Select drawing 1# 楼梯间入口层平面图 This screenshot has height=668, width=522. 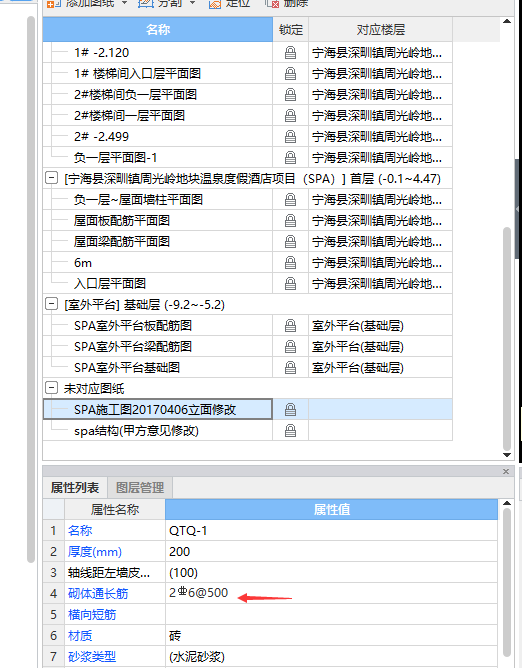pos(137,74)
